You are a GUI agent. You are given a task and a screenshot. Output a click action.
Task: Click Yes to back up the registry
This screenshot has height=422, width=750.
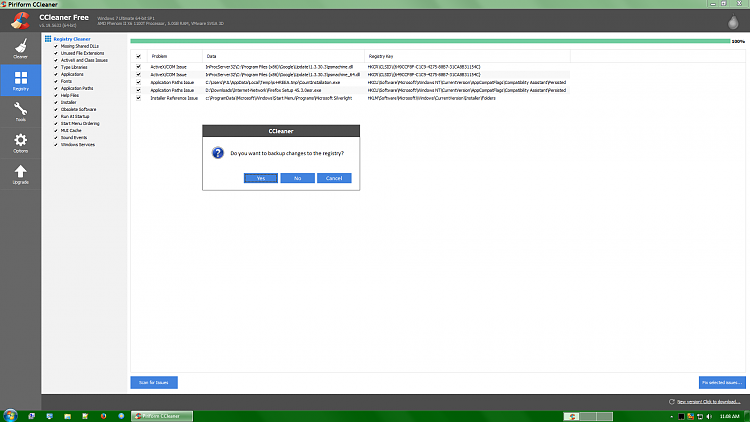261,178
